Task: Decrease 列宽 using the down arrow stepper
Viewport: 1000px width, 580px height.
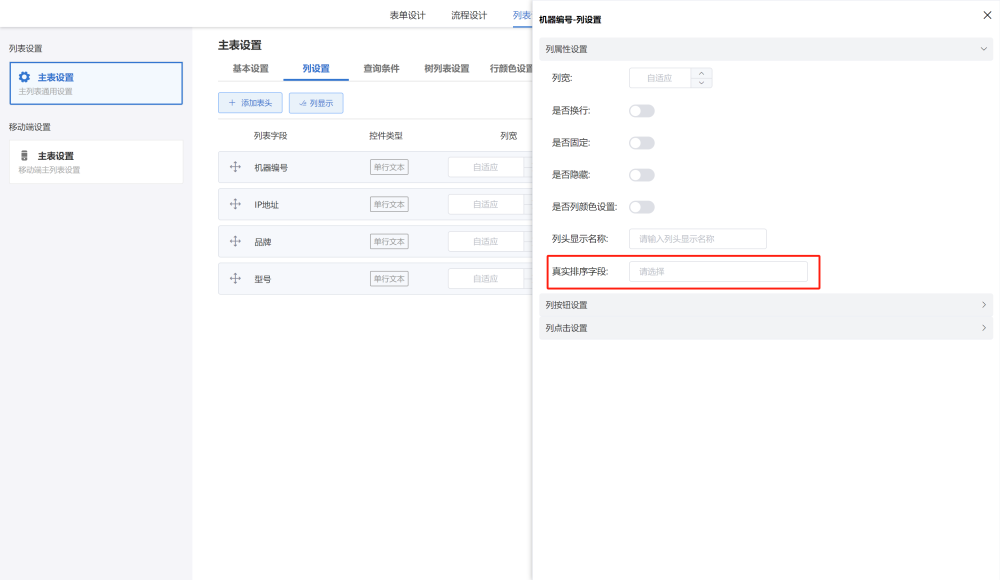Action: pos(701,83)
